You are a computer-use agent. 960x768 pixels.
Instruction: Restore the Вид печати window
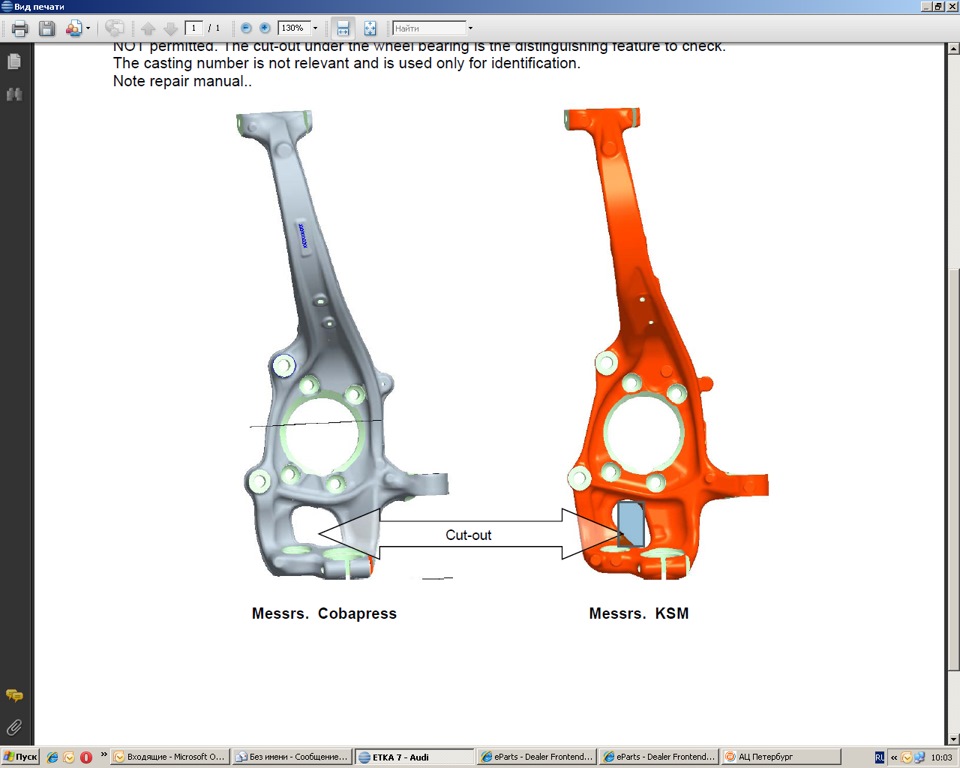[938, 6]
